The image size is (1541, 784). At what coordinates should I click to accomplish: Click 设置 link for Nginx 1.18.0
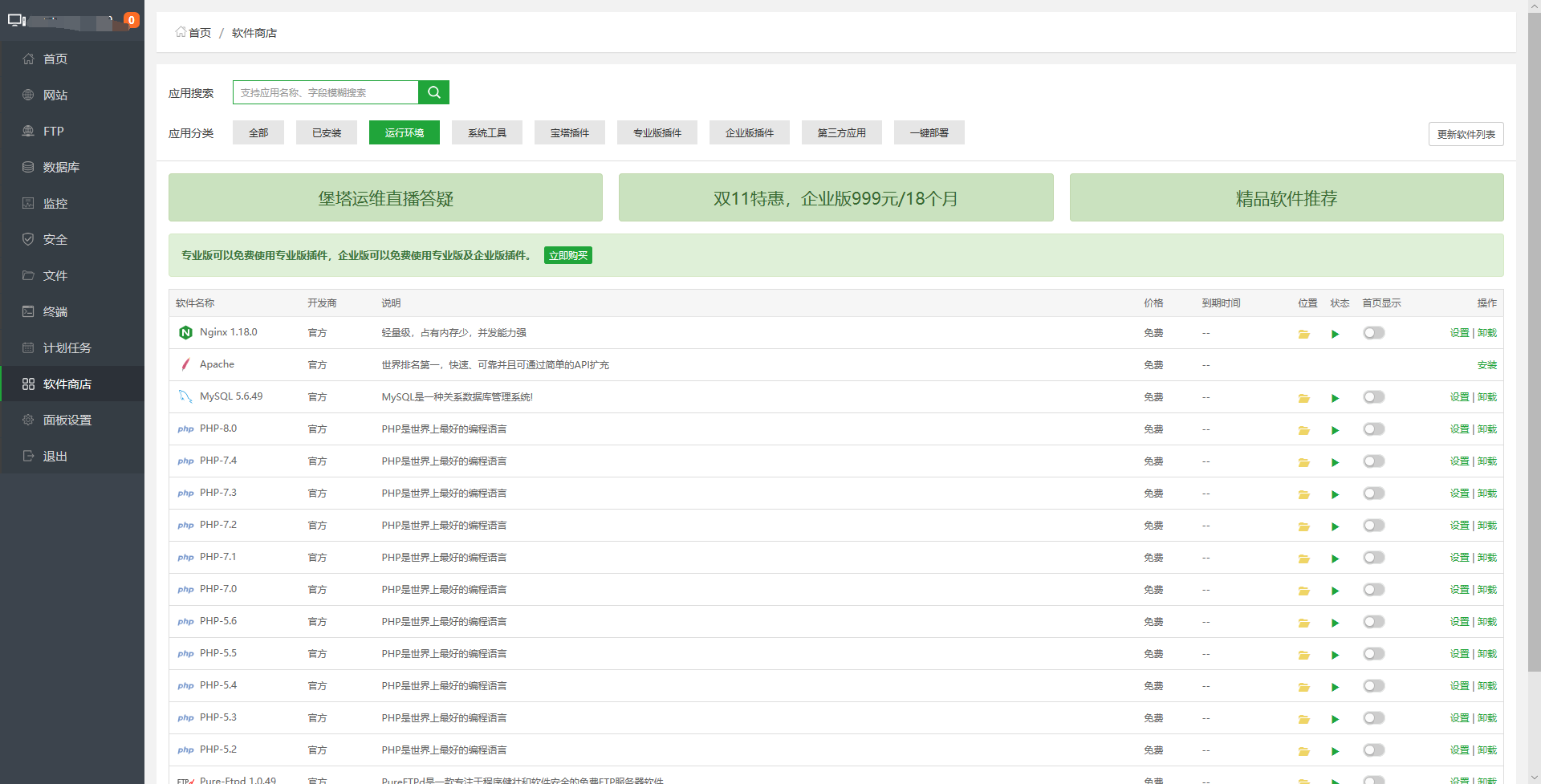pyautogui.click(x=1459, y=333)
